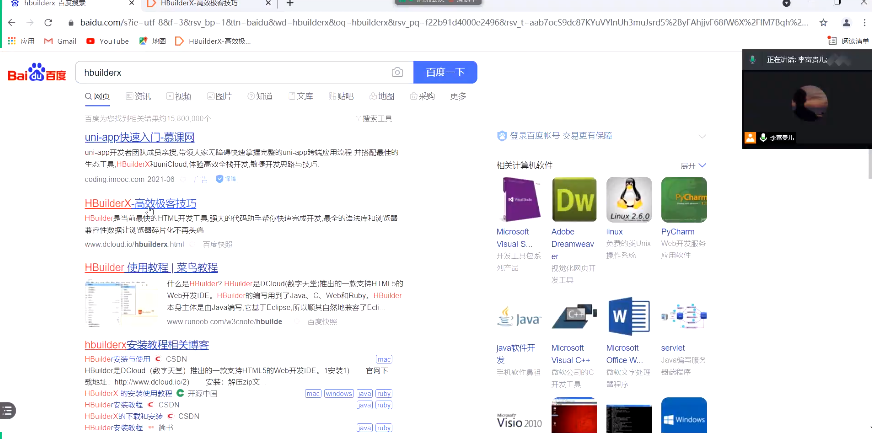The image size is (872, 439).
Task: Open the 地图 maps bookmark
Action: pyautogui.click(x=152, y=41)
